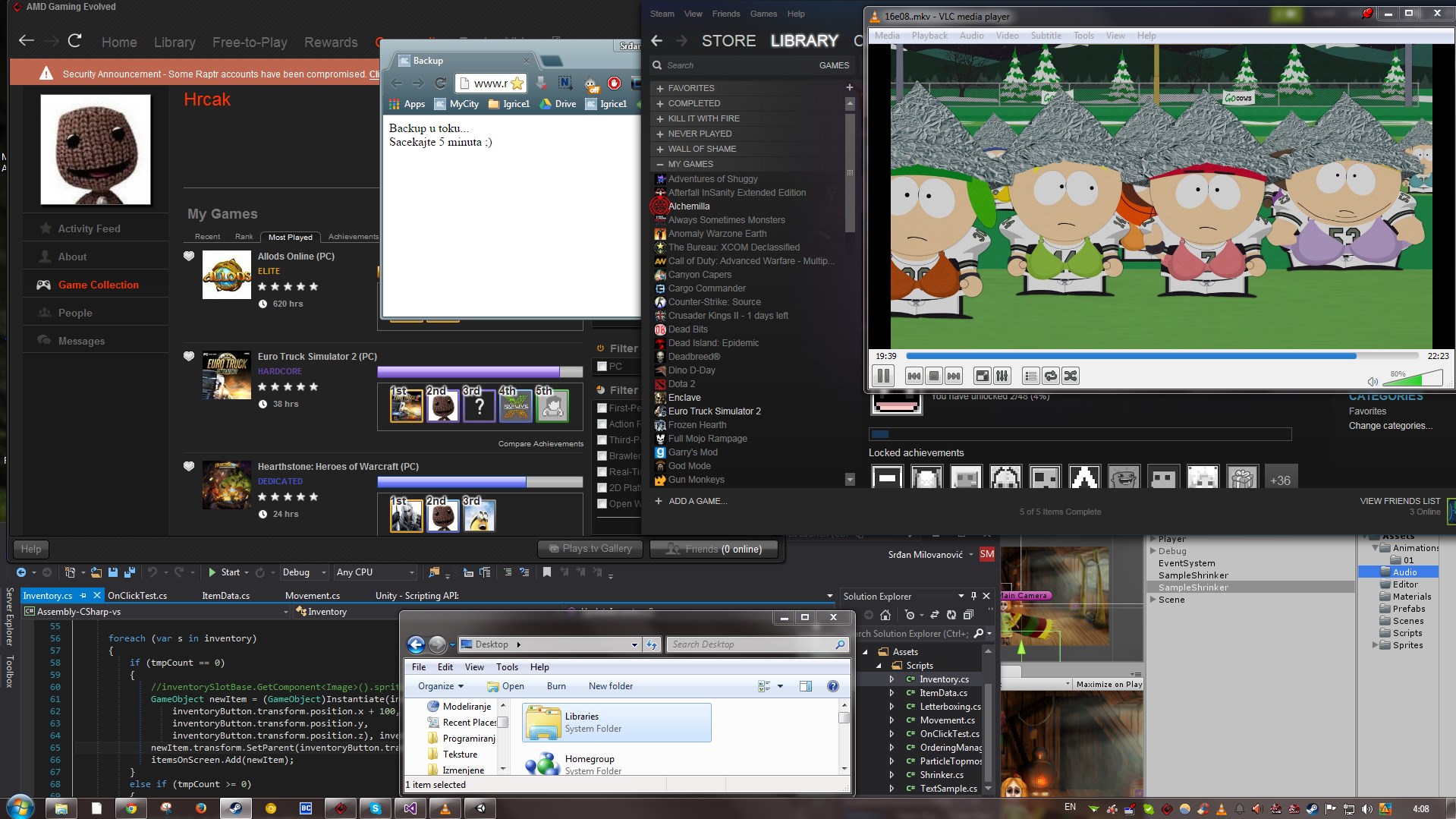Screen dimensions: 1456x819
Task: Open the Any CPU platform dropdown
Action: (x=376, y=572)
